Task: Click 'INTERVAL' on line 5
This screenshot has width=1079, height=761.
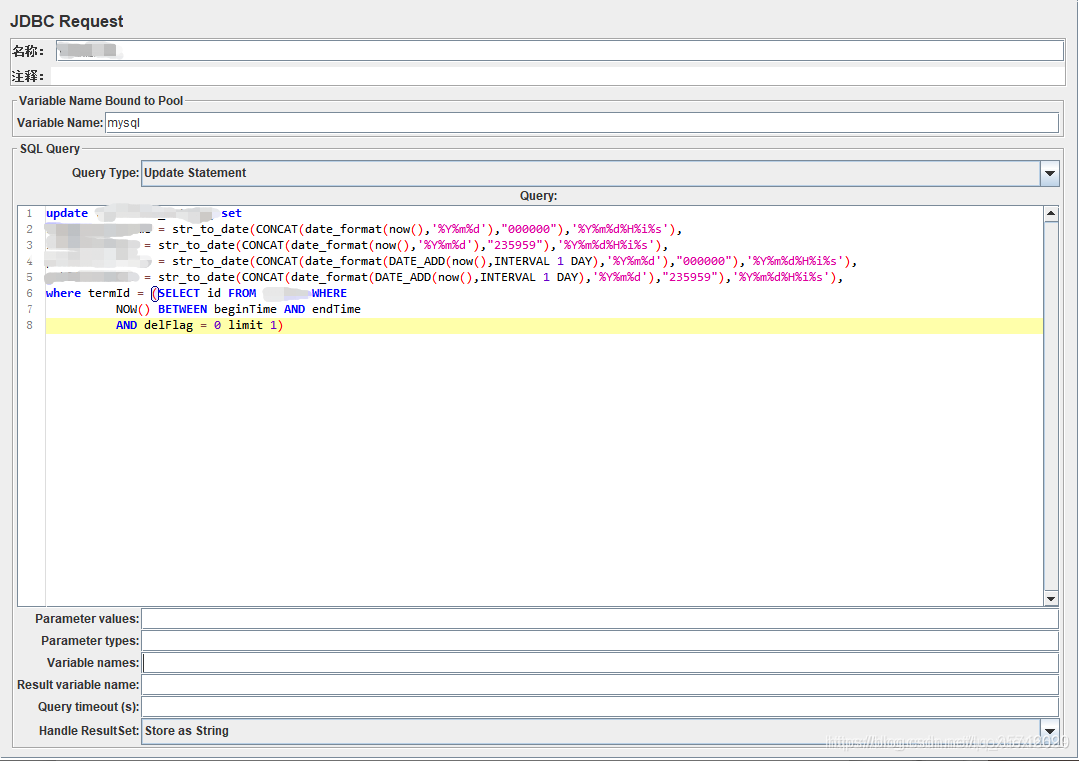Action: 507,277
